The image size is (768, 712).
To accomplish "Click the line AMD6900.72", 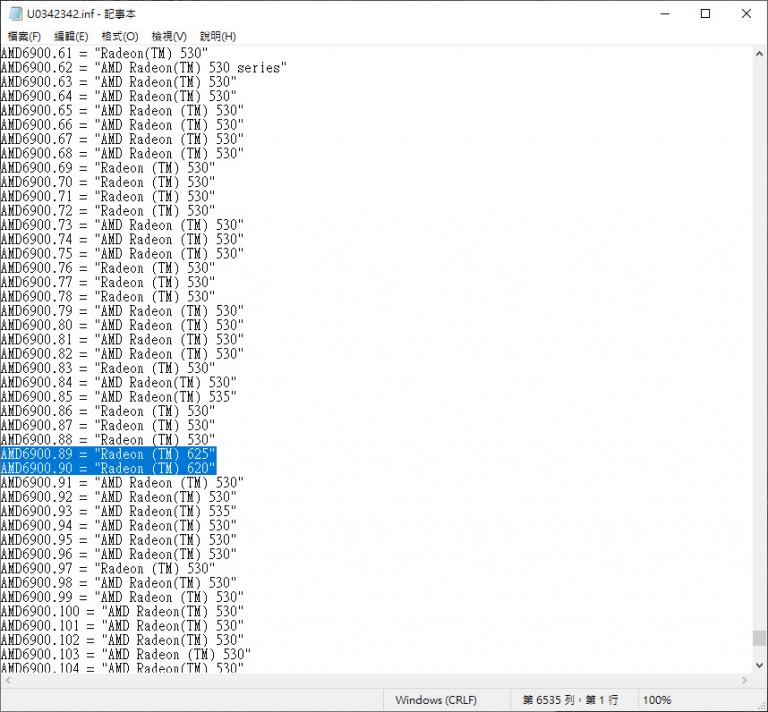I will pos(108,211).
